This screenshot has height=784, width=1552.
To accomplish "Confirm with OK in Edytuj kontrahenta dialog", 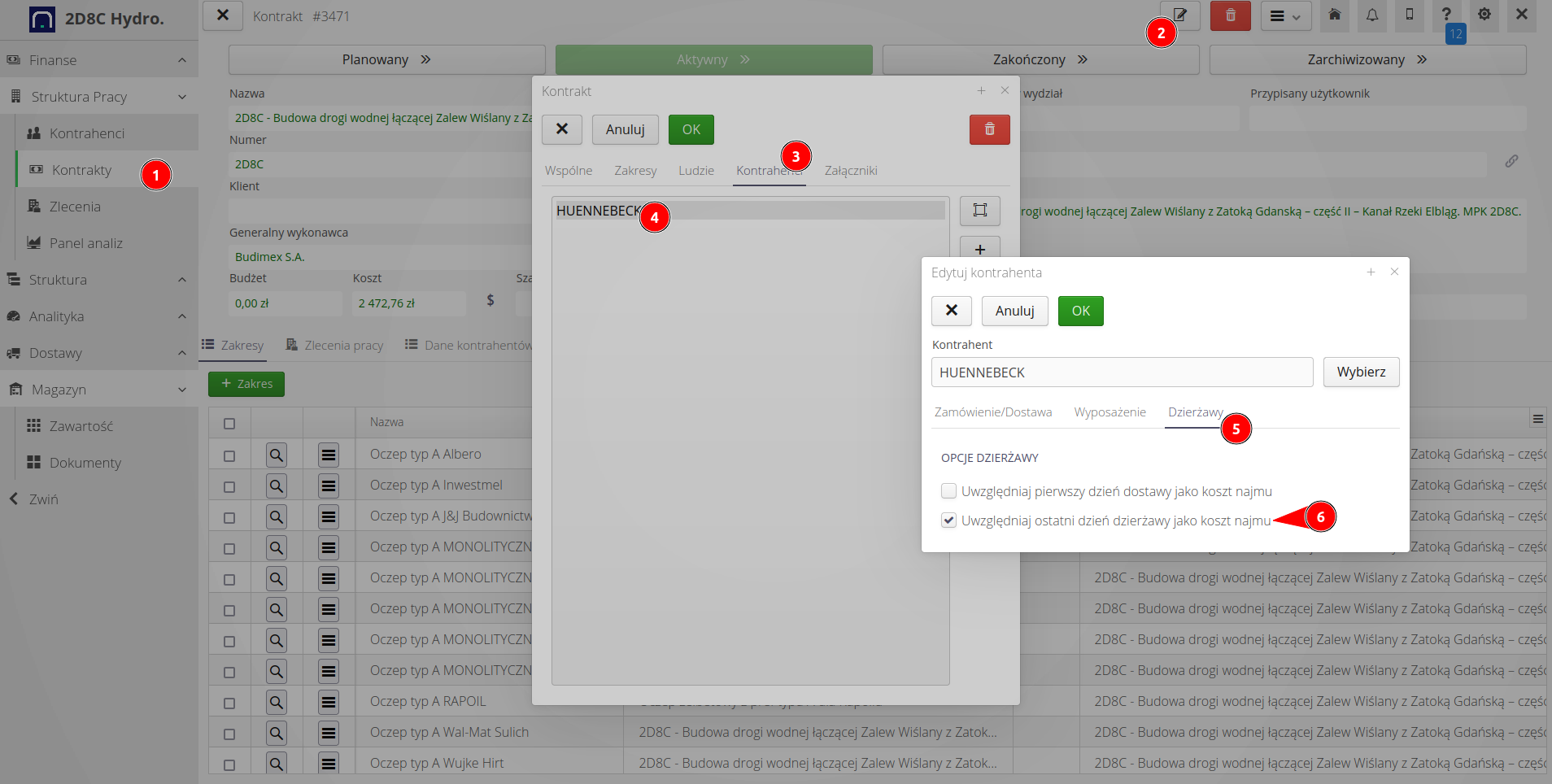I will [x=1080, y=311].
